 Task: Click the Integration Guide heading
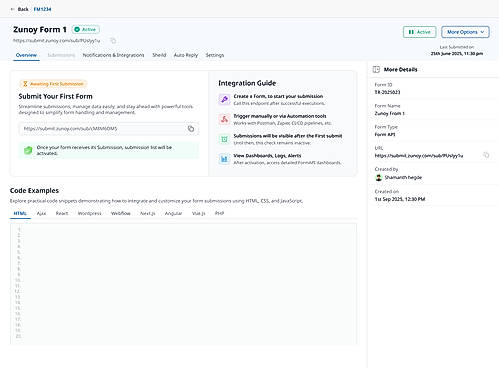point(247,83)
